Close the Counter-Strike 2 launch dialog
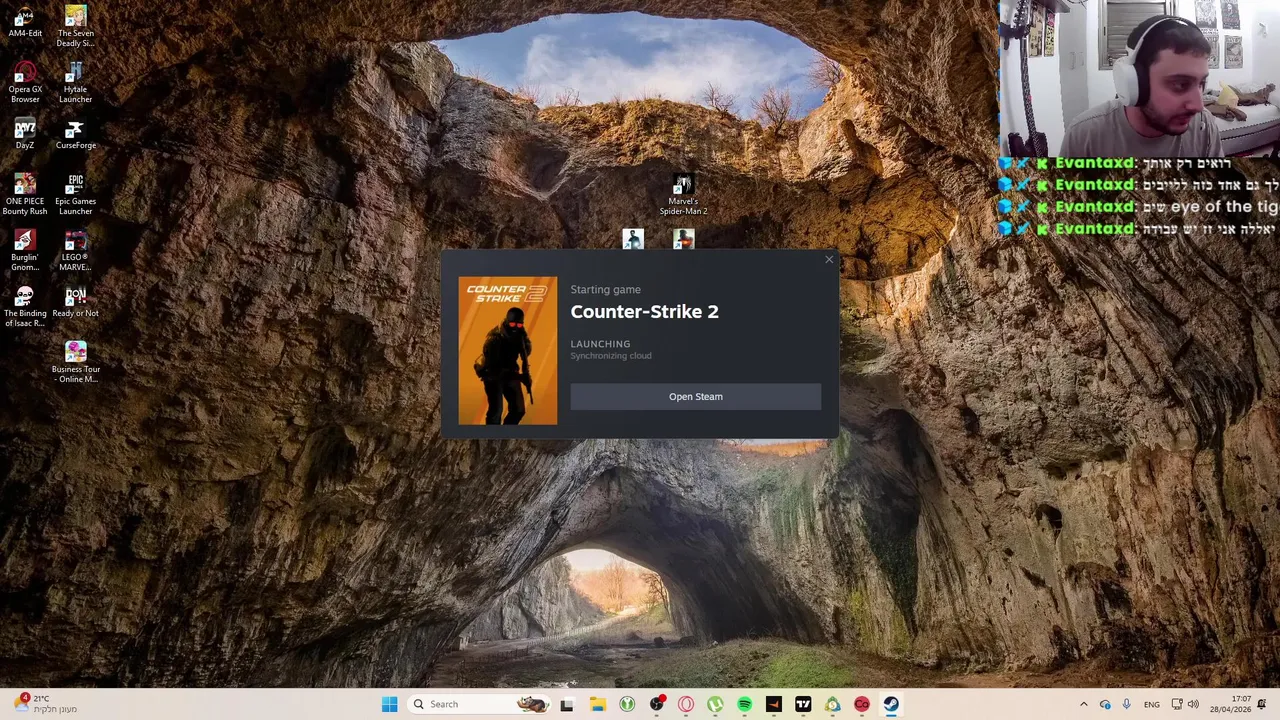This screenshot has width=1280, height=720. [x=829, y=260]
